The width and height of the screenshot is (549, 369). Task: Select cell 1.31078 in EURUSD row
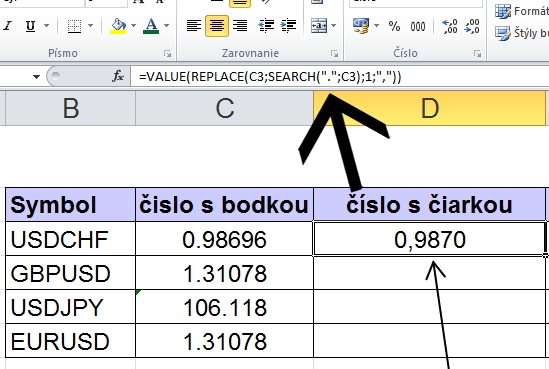coord(224,341)
